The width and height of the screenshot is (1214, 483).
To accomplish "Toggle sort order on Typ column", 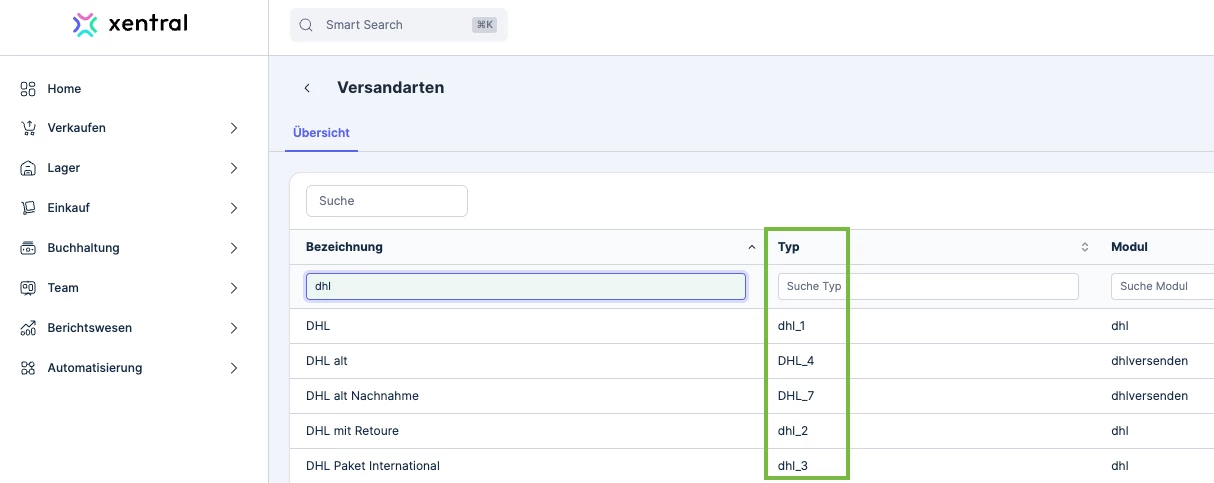I will [x=1084, y=247].
